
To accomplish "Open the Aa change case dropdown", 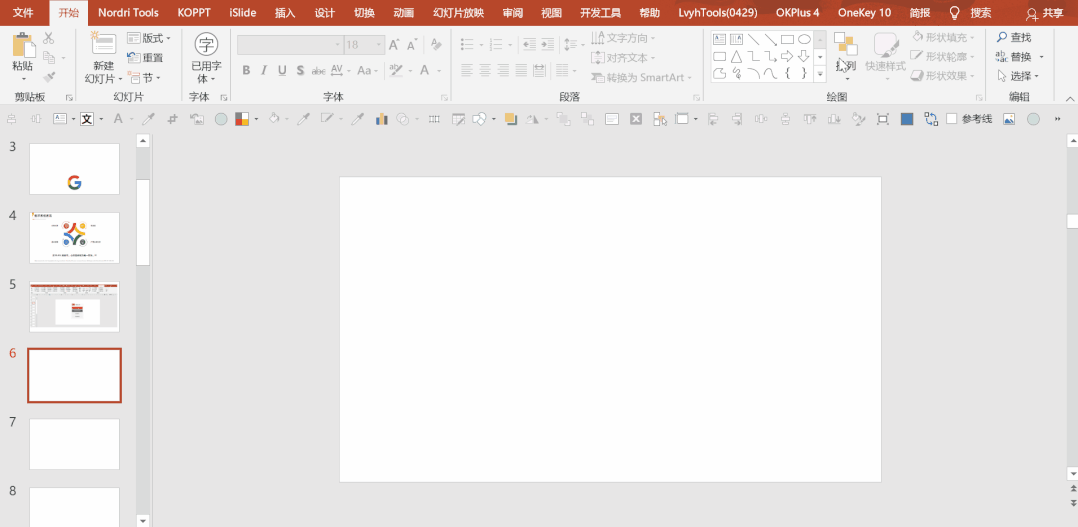I will (367, 70).
